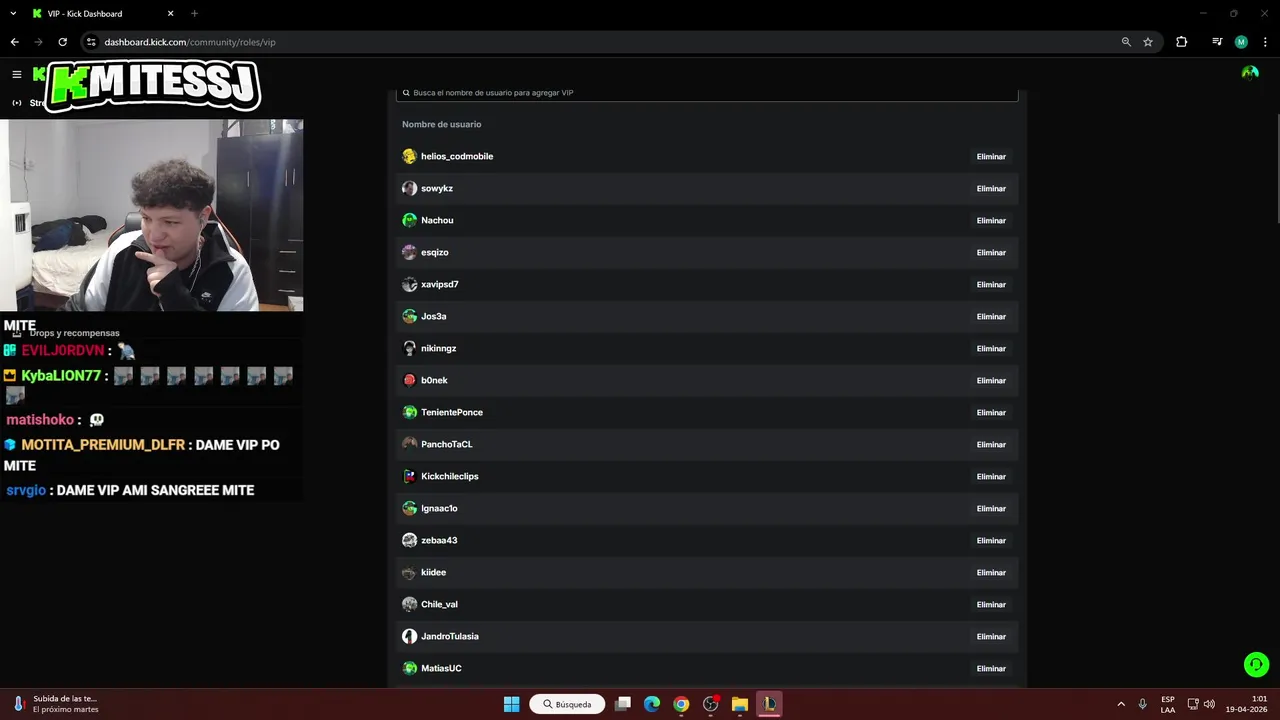Open the site info icon in address bar
Screen dimensions: 1280x720
(x=91, y=42)
